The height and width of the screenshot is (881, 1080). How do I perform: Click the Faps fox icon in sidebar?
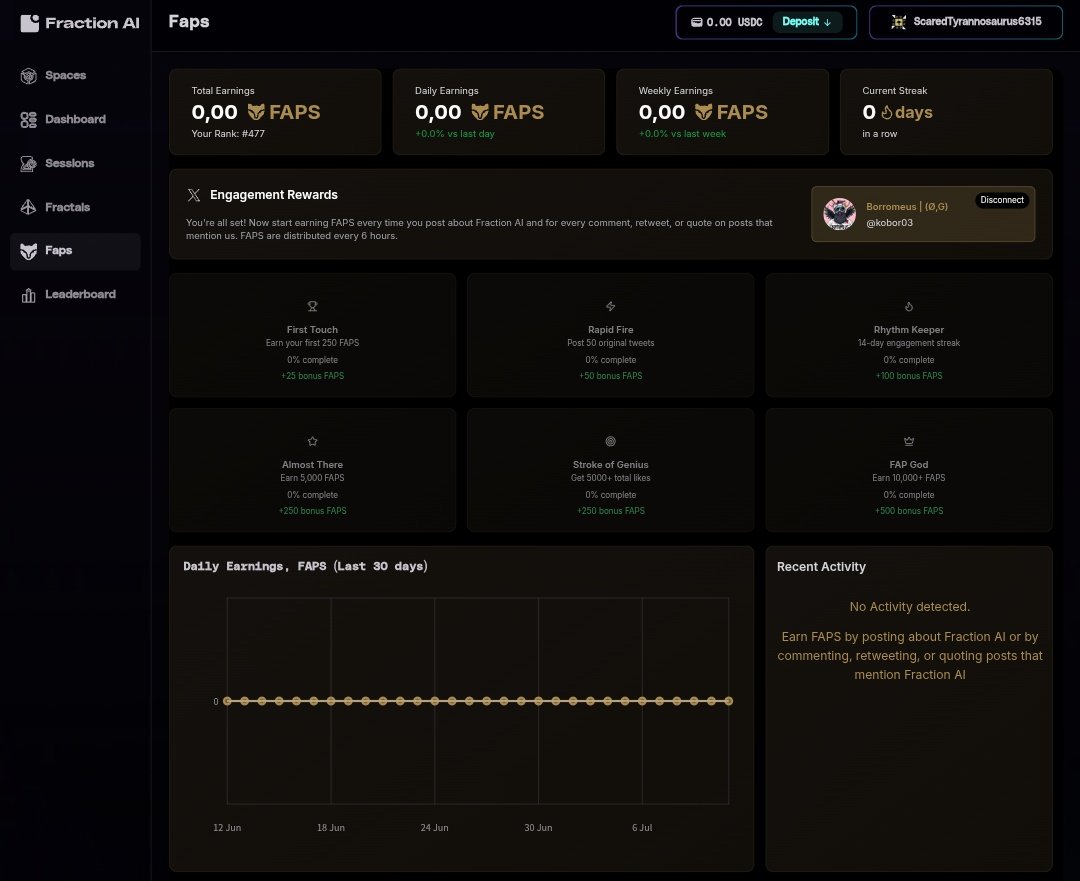tap(28, 251)
